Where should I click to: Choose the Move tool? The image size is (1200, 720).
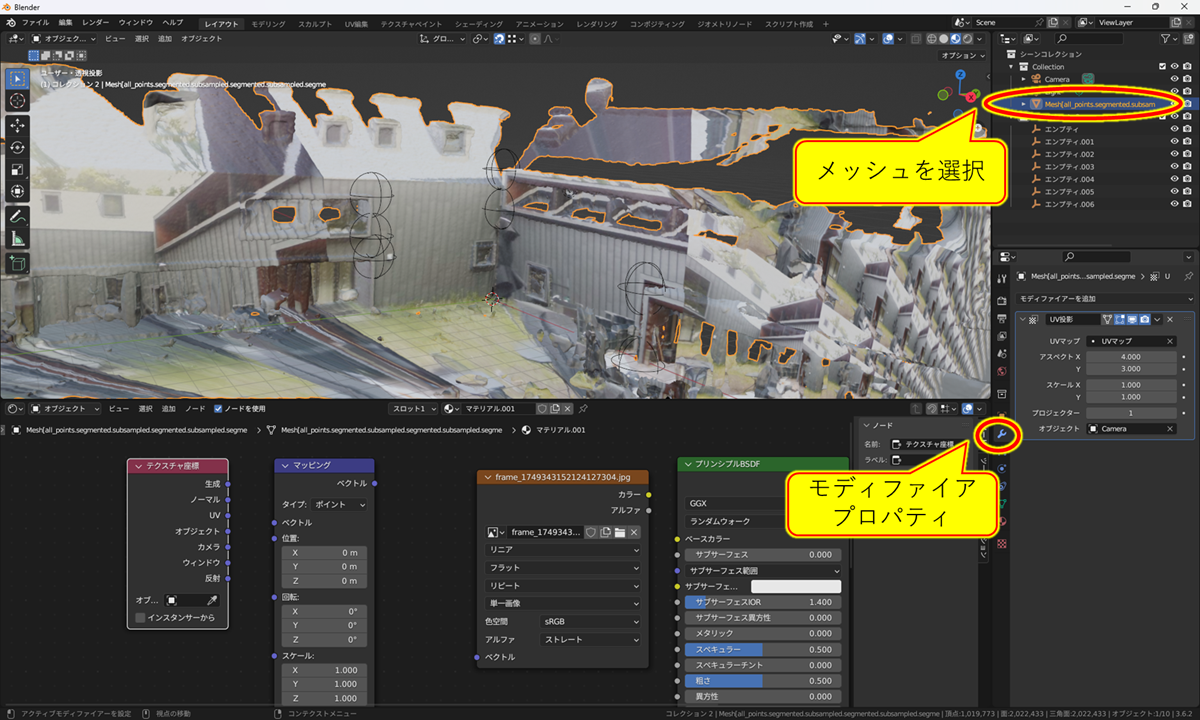point(18,126)
